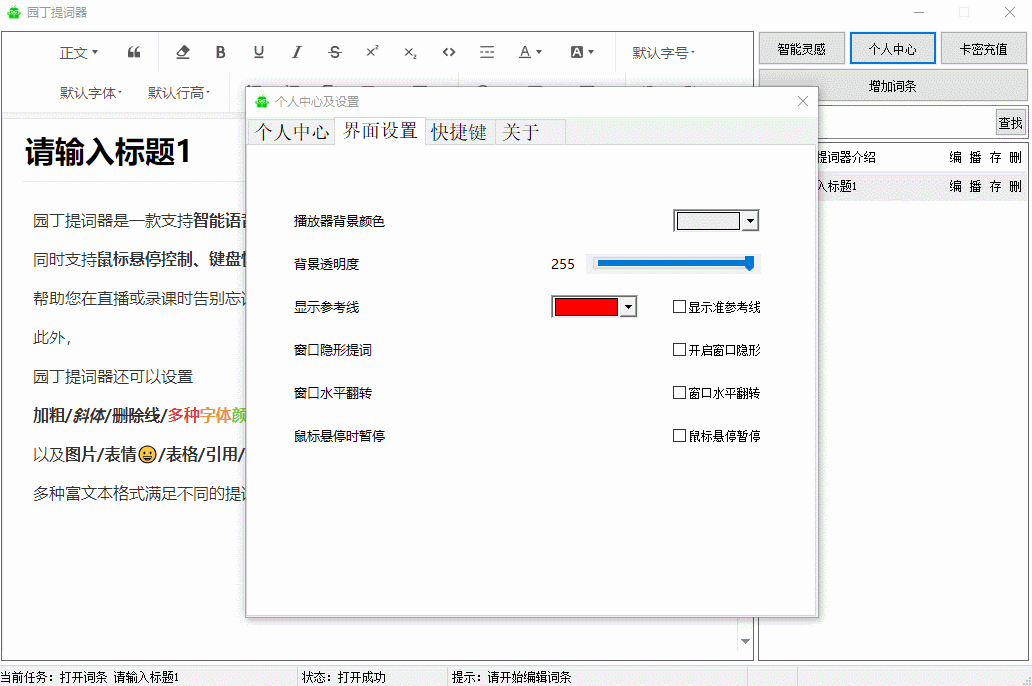Insert a blockquote with the quote icon

pos(134,52)
